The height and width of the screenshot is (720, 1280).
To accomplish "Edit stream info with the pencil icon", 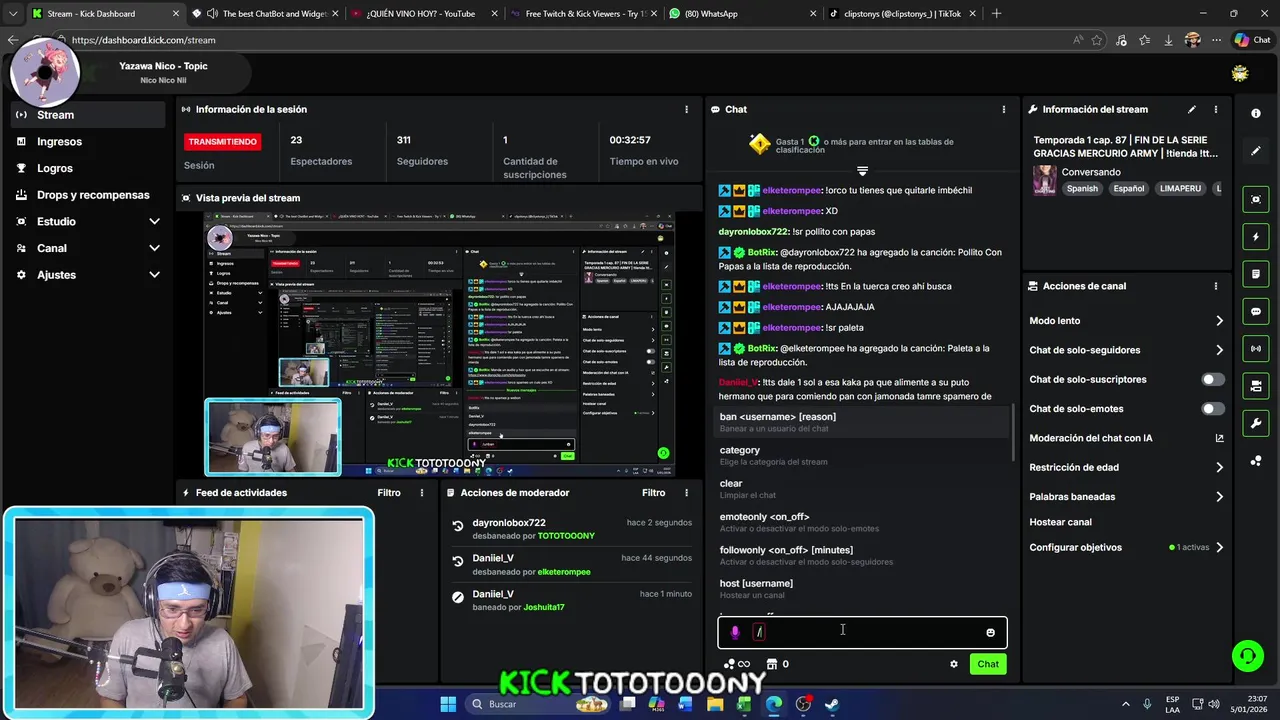I will pyautogui.click(x=1191, y=110).
